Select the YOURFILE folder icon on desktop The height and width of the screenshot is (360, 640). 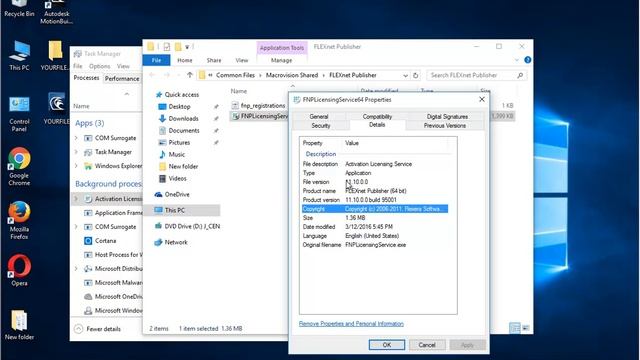(56, 56)
